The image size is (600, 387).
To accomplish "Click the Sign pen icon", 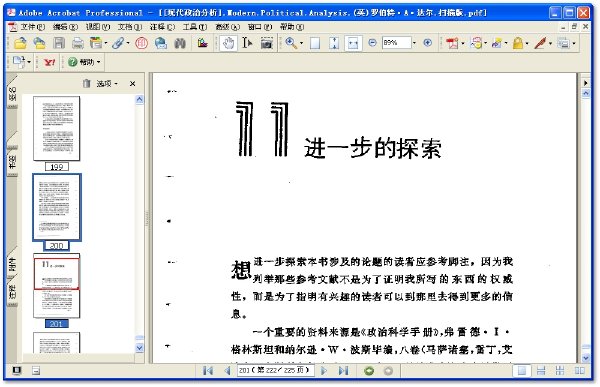I will coord(540,43).
